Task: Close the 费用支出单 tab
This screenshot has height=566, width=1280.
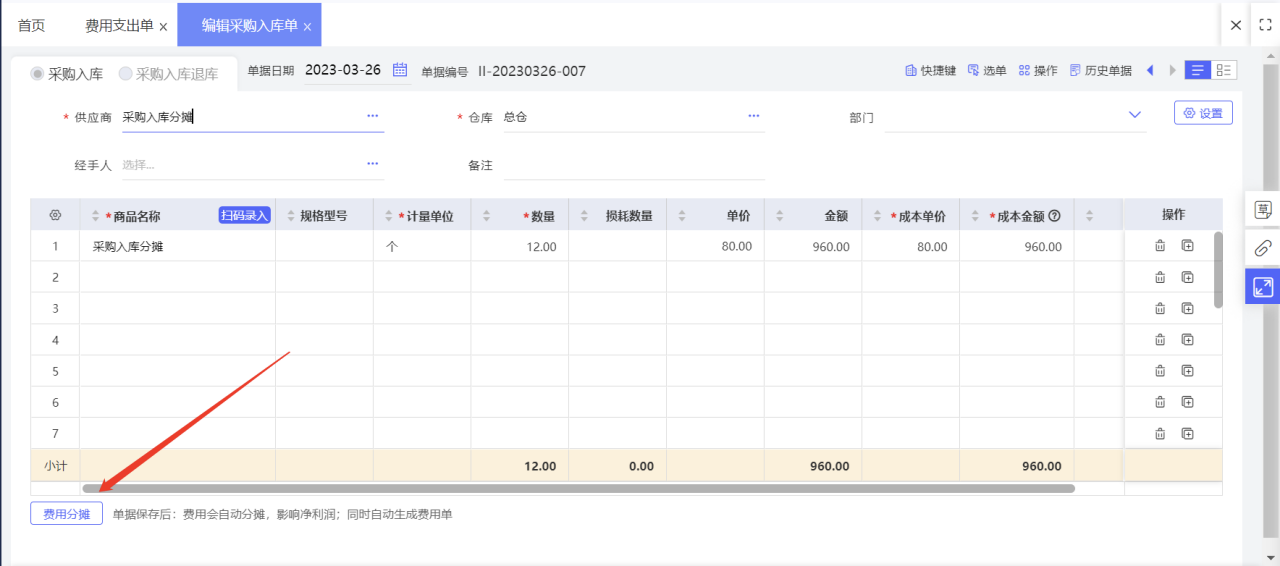Action: (x=163, y=27)
